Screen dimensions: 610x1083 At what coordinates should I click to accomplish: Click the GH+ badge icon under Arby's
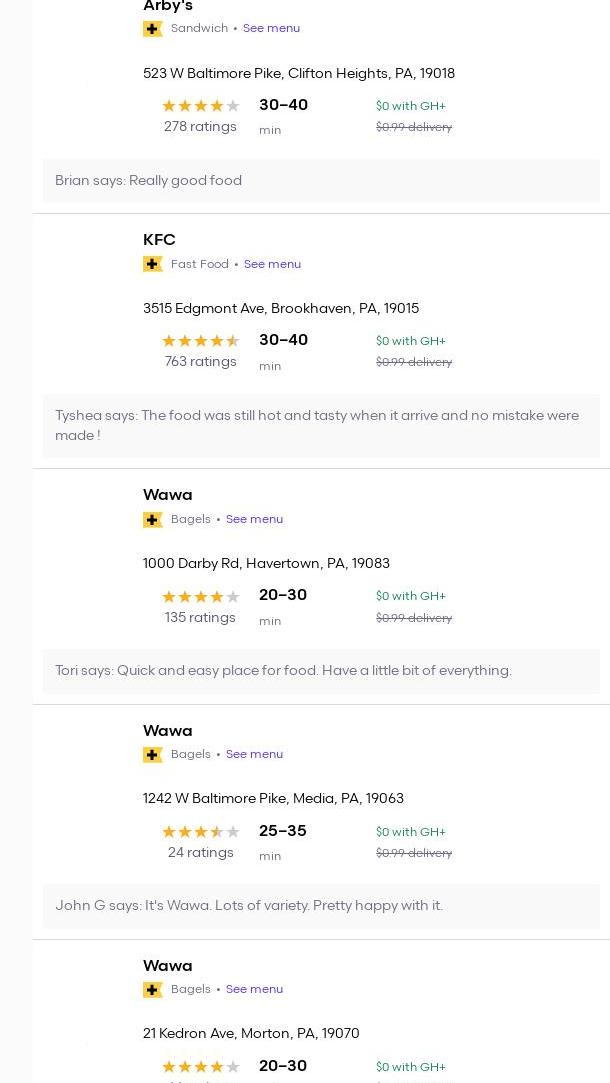(x=153, y=29)
